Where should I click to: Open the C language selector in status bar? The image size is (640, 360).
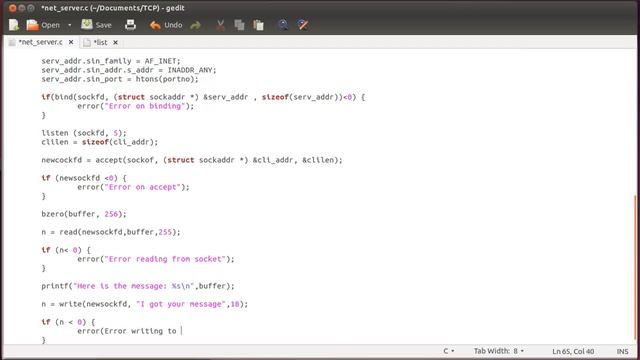point(449,351)
